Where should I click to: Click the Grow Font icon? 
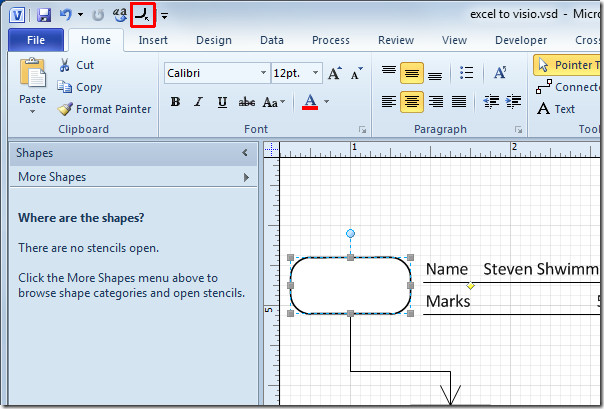tap(334, 74)
